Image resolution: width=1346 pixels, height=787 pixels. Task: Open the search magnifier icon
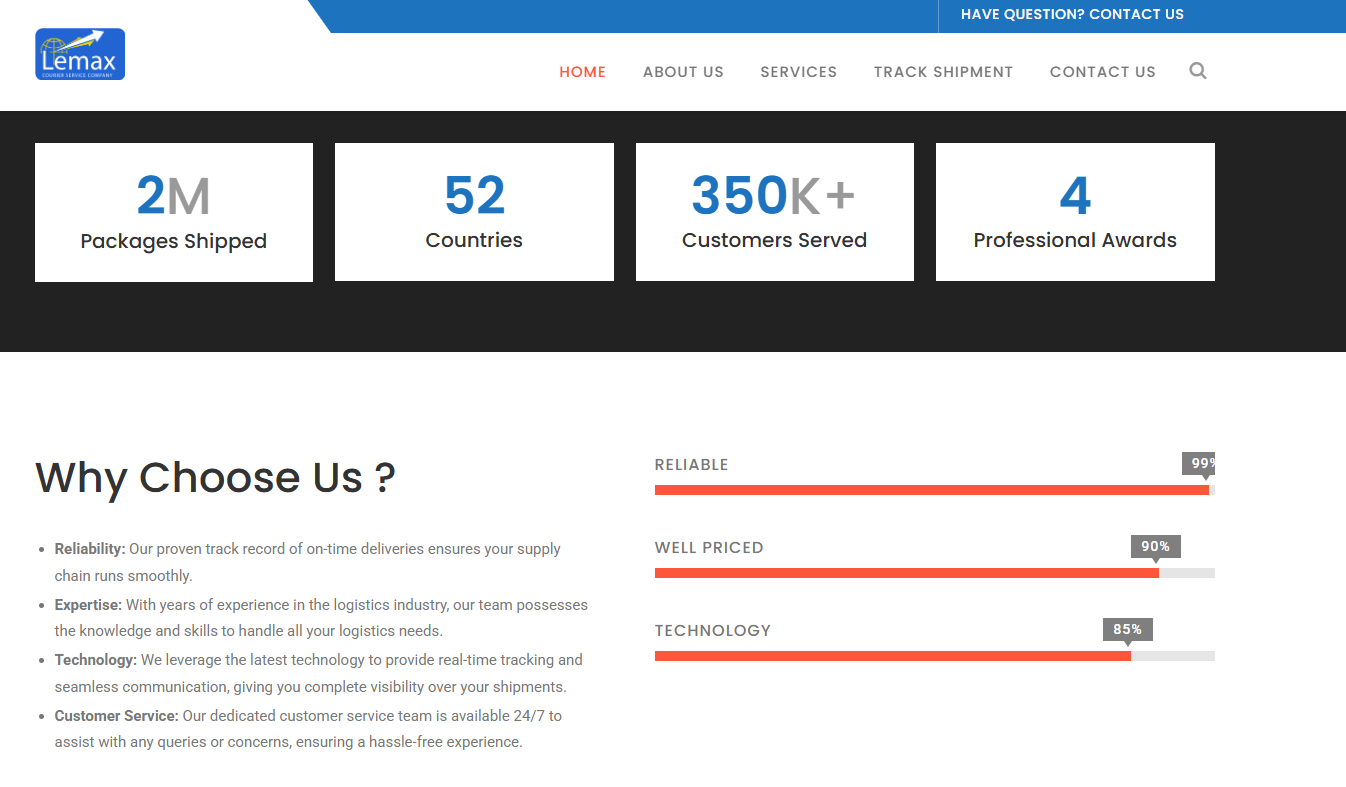tap(1198, 71)
